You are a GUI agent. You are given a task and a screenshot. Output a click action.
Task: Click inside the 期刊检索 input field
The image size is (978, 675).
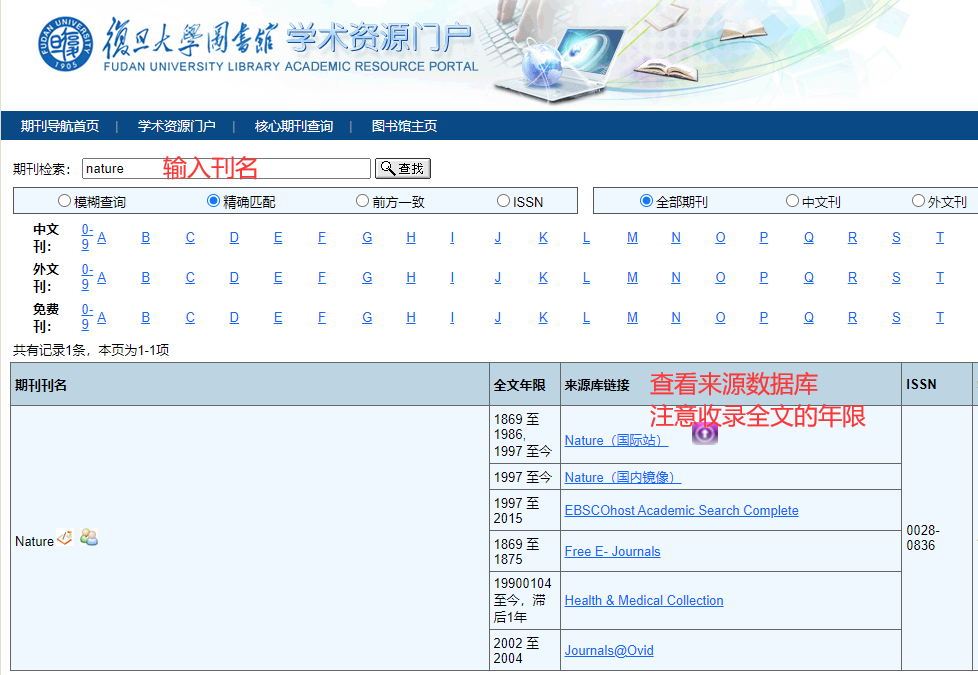coord(226,169)
